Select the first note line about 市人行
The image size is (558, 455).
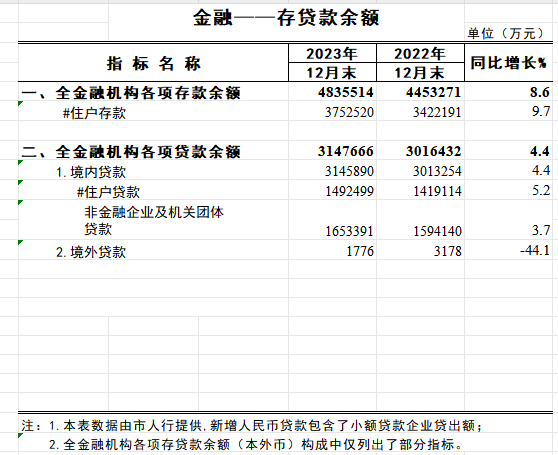tap(252, 425)
